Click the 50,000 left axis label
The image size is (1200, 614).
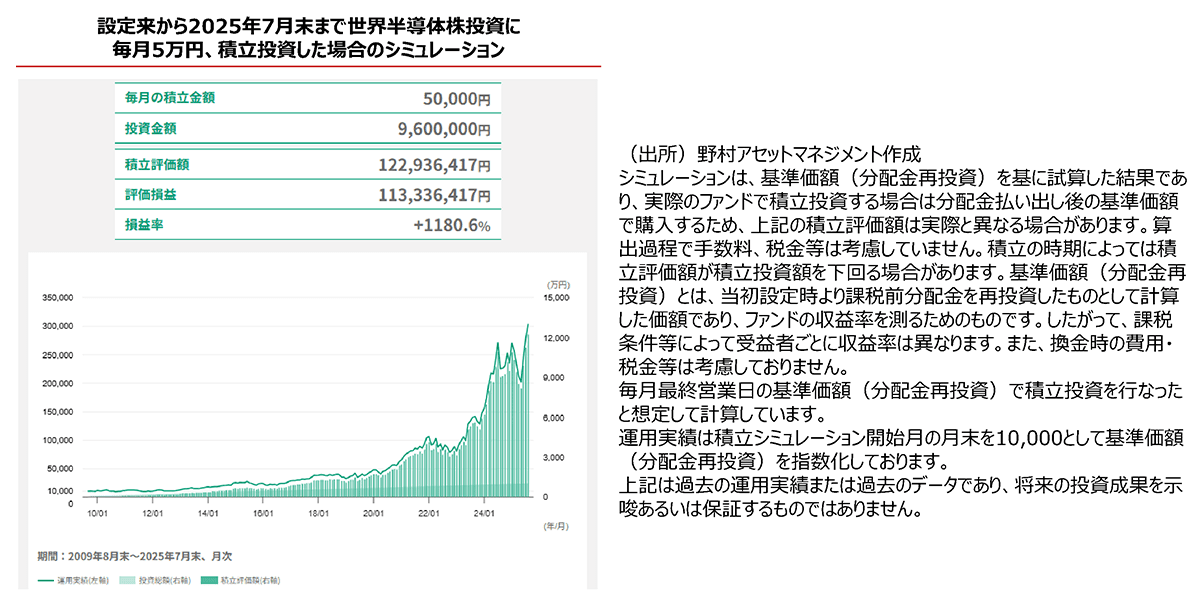pos(60,468)
